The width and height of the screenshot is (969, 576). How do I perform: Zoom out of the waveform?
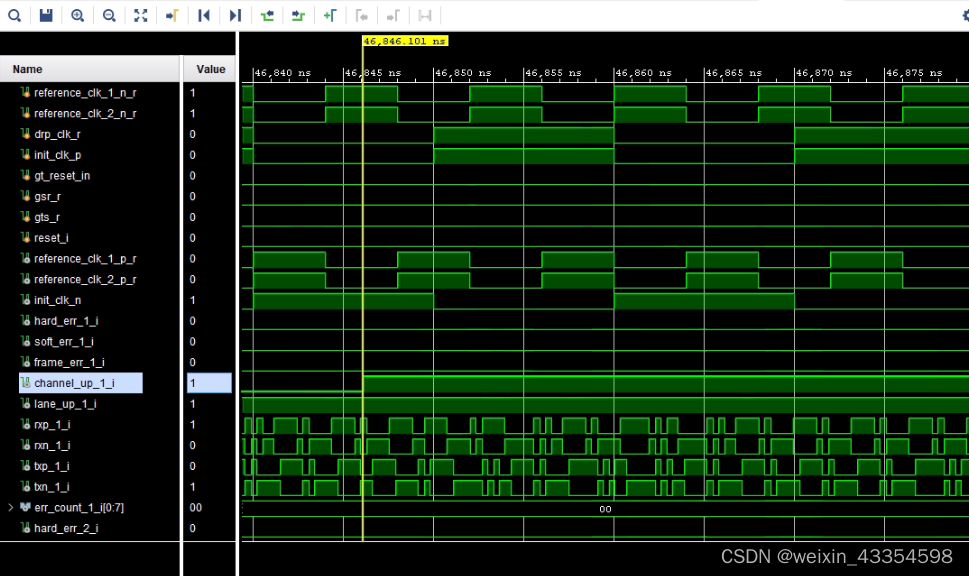108,15
